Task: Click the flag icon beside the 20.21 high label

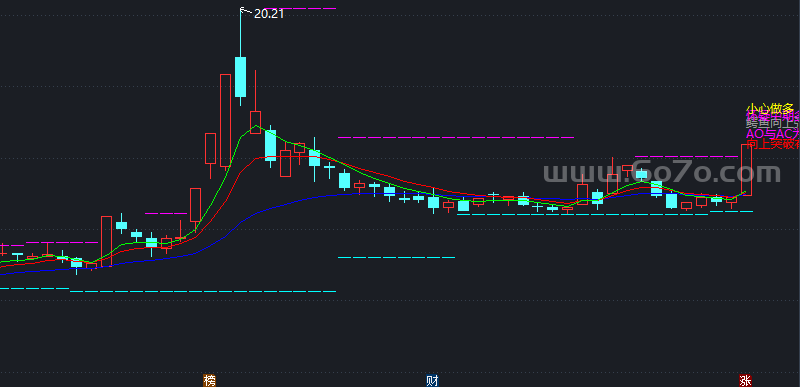Action: pos(245,10)
